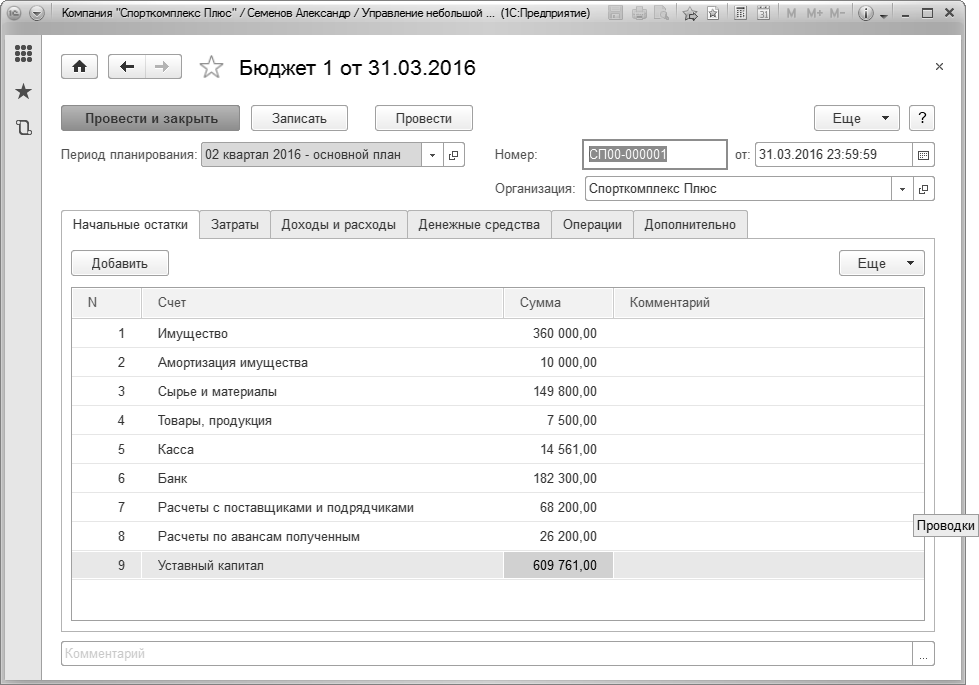
Task: Open history icon in left sidebar
Action: 23,128
